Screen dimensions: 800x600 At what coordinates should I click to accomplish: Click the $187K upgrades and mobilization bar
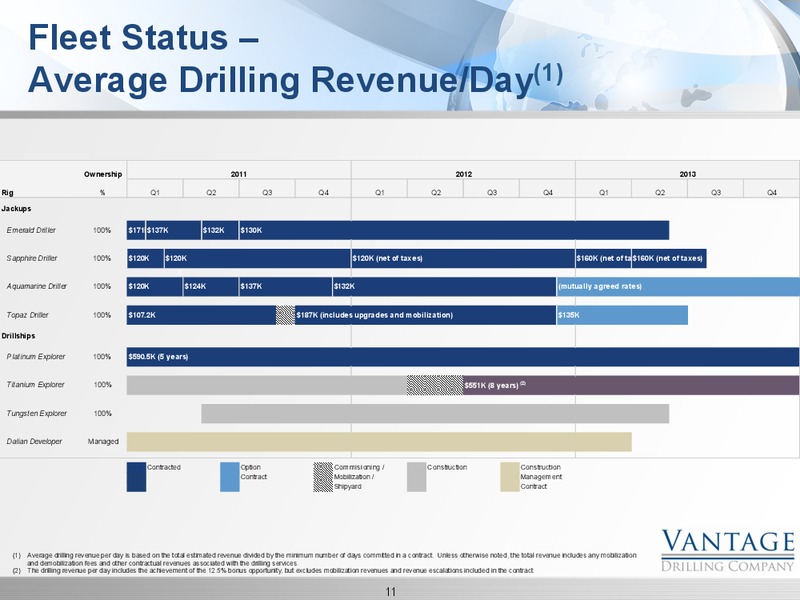[426, 315]
